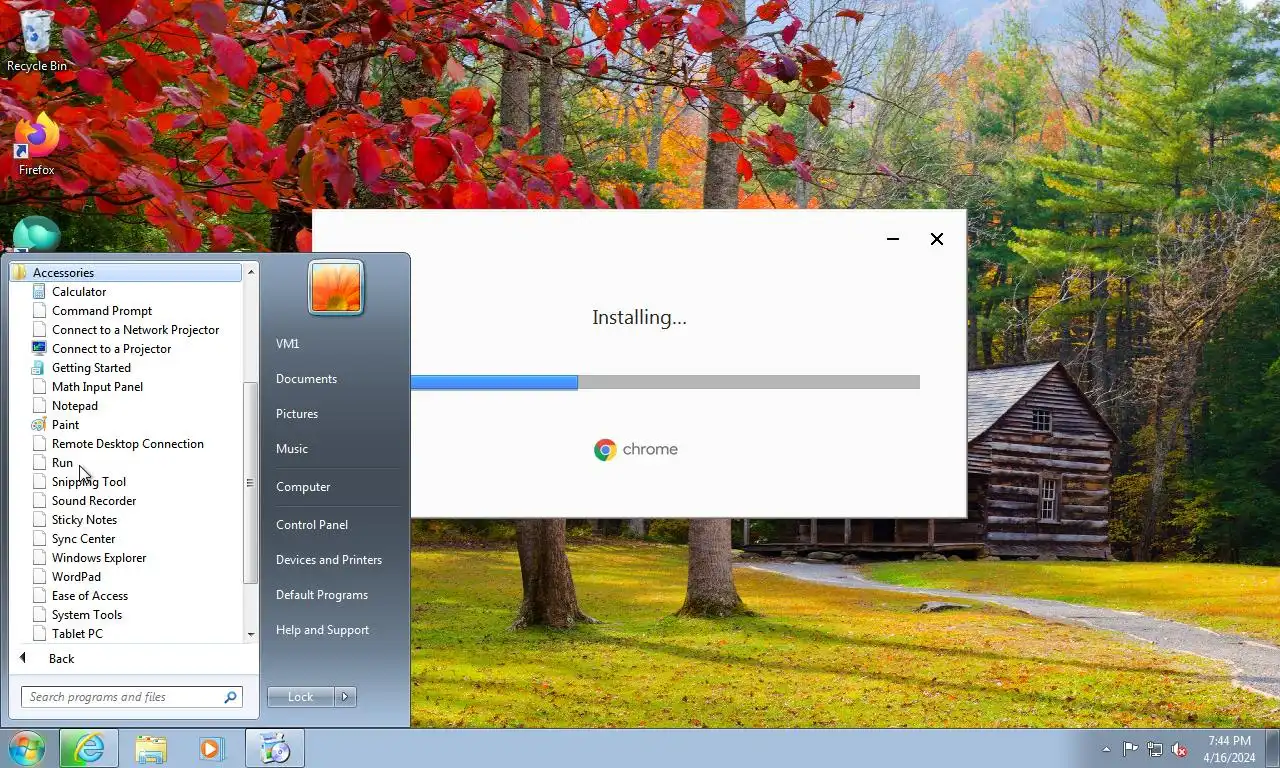Click the programs list scroll-down arrow
Image resolution: width=1280 pixels, height=768 pixels.
[x=251, y=634]
